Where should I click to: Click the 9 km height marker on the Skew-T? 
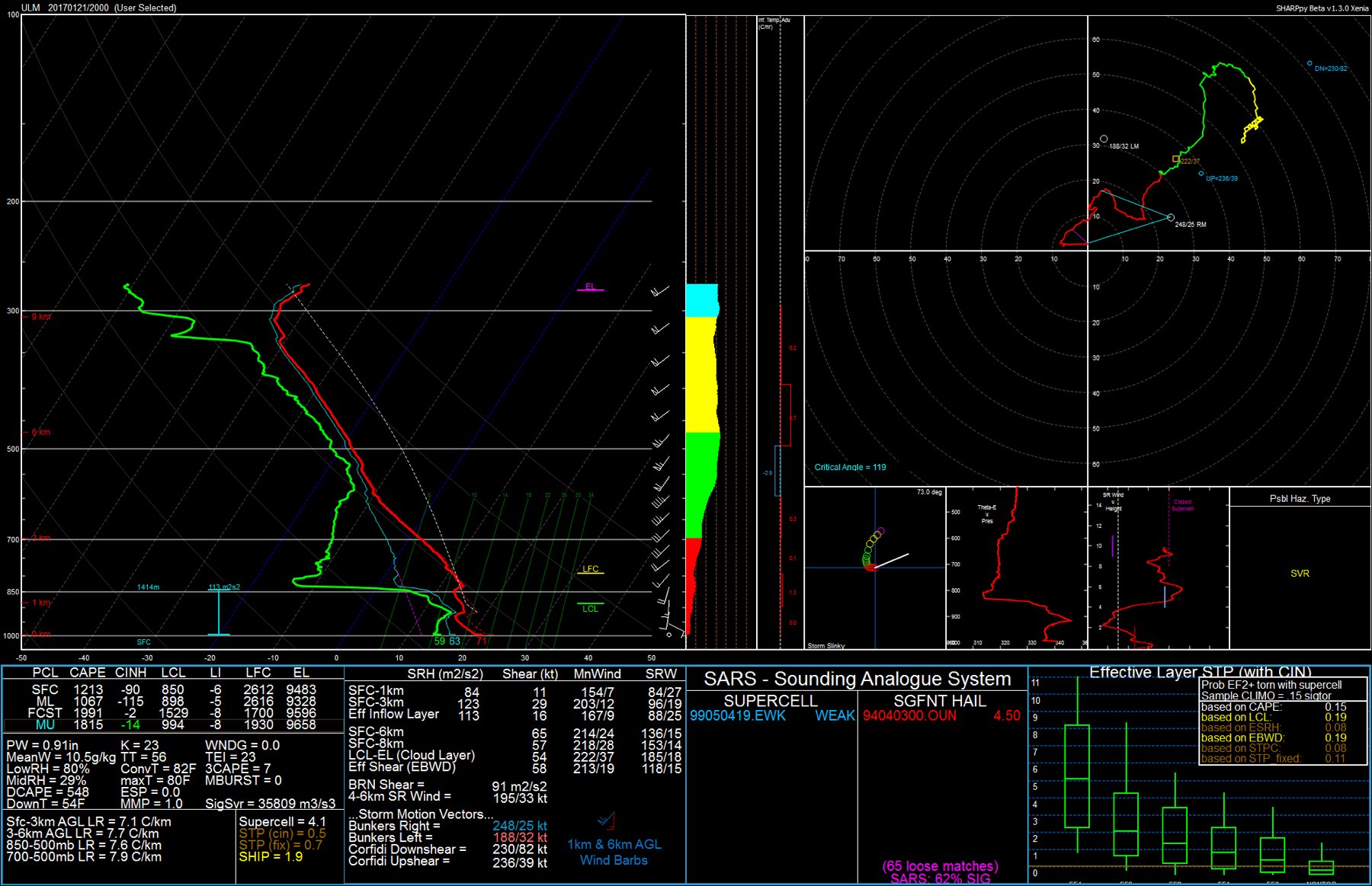(41, 317)
